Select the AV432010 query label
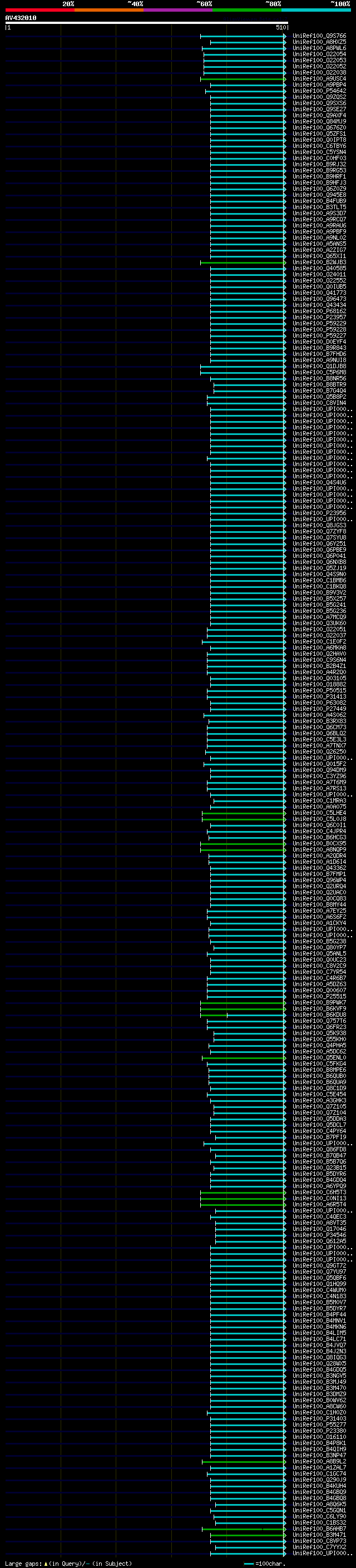The image size is (356, 1568). pyautogui.click(x=21, y=18)
